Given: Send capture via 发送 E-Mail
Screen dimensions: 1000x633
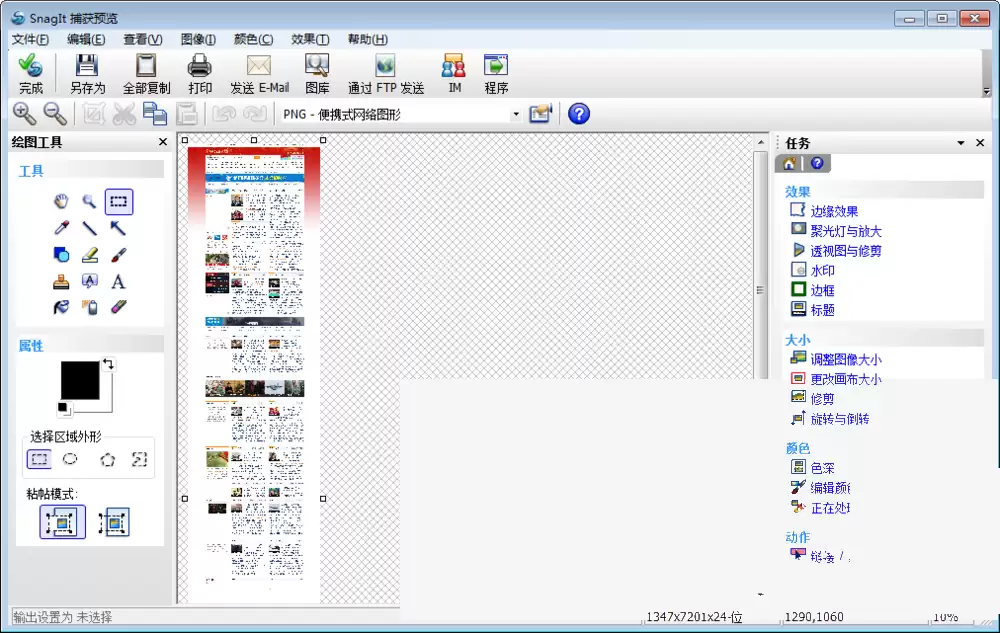Looking at the screenshot, I should [x=260, y=75].
